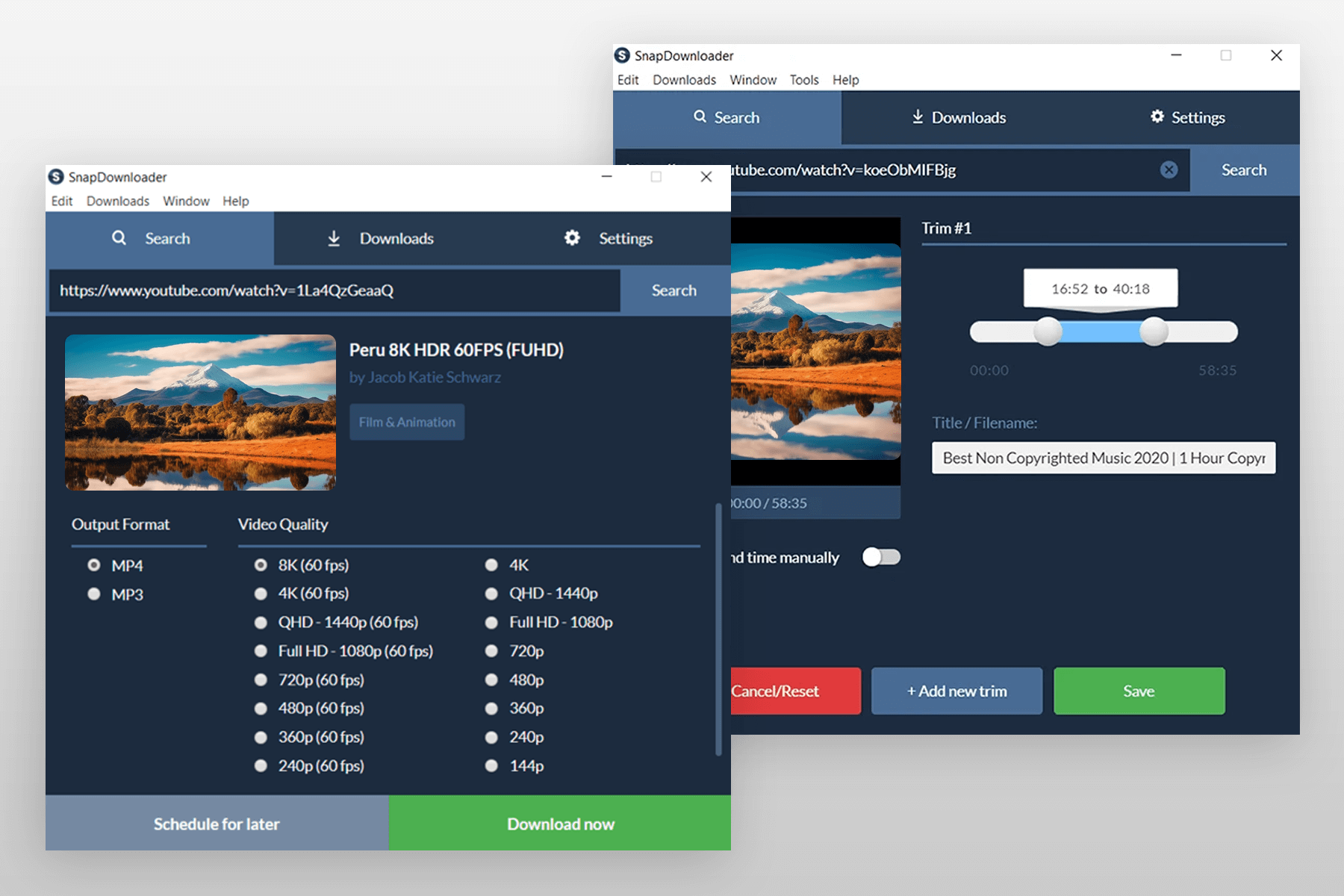This screenshot has width=1344, height=896.
Task: Click the SnapDownloader logo in the title bar
Action: point(56,177)
